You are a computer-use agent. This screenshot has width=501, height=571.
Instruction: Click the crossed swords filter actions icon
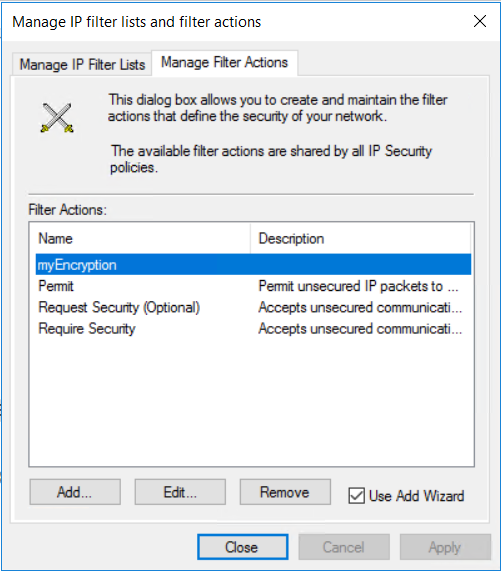(57, 118)
